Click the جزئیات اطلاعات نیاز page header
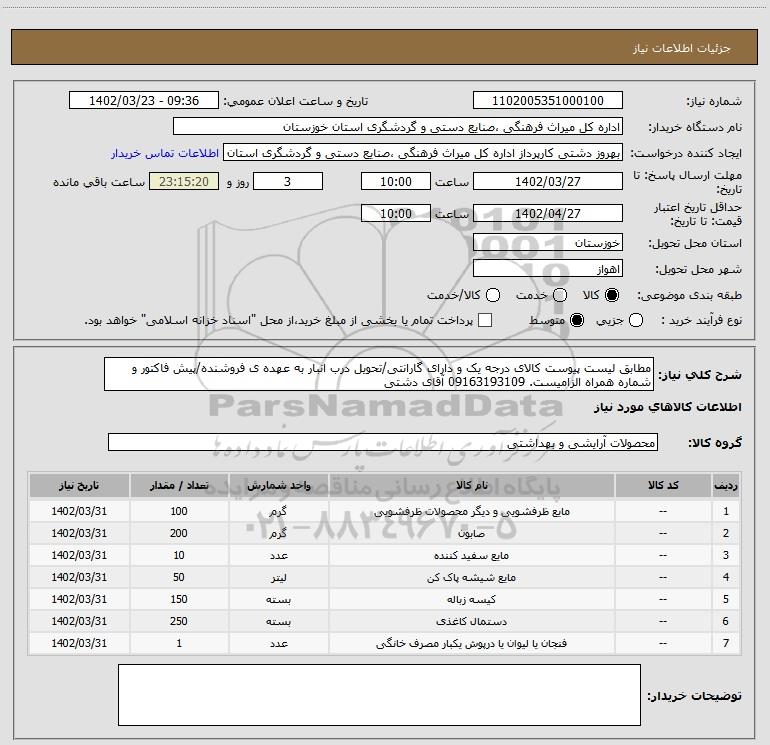Viewport: 770px width, 745px height. pos(682,48)
